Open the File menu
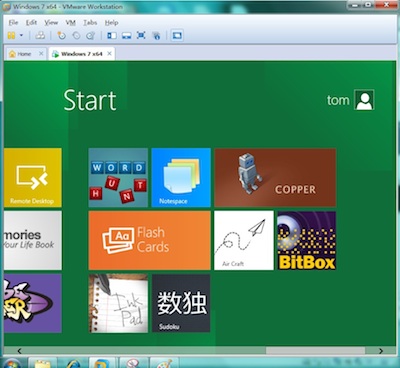The height and width of the screenshot is (368, 400). point(13,23)
